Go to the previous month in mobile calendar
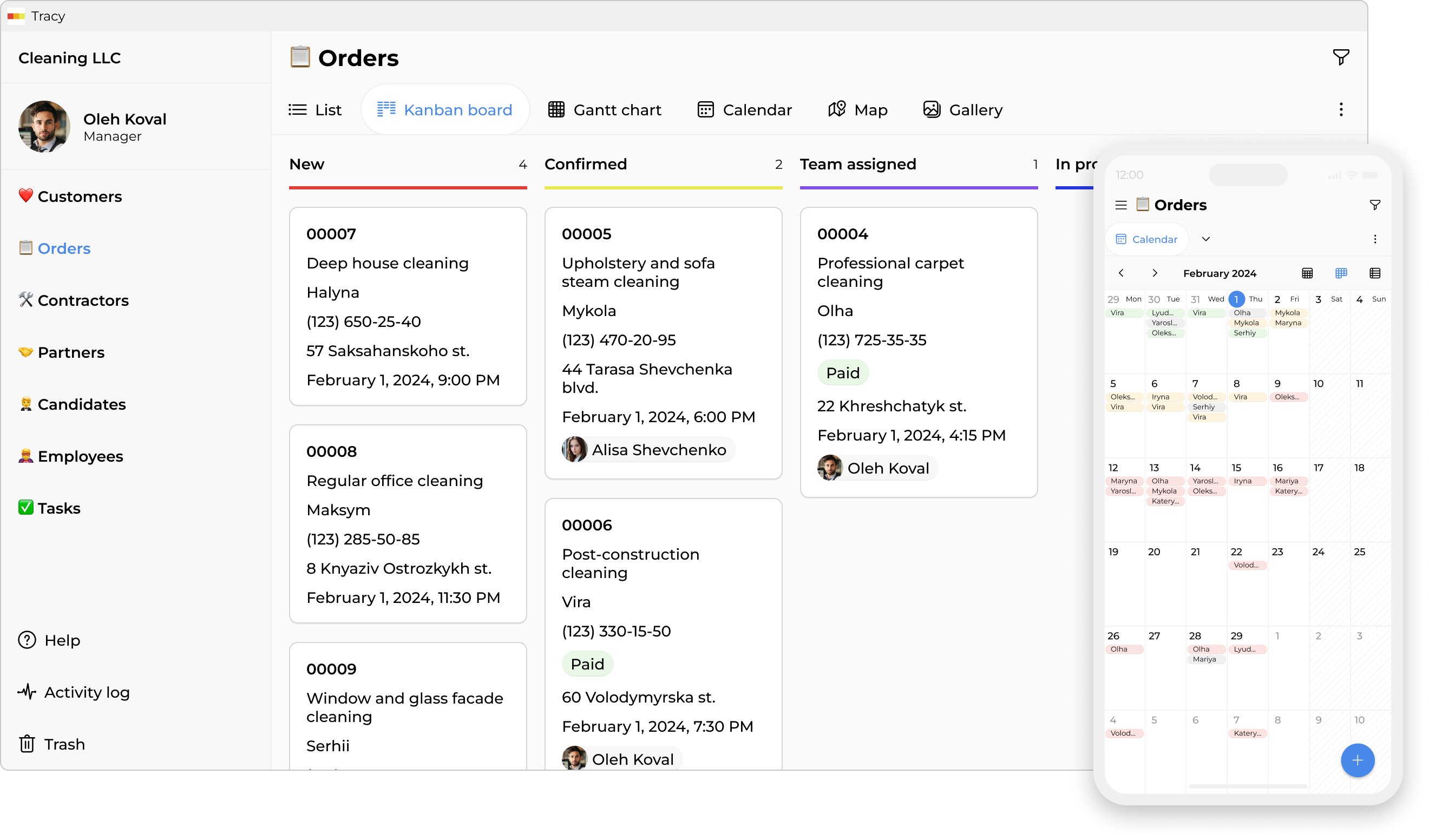This screenshot has width=1429, height=840. (1121, 273)
